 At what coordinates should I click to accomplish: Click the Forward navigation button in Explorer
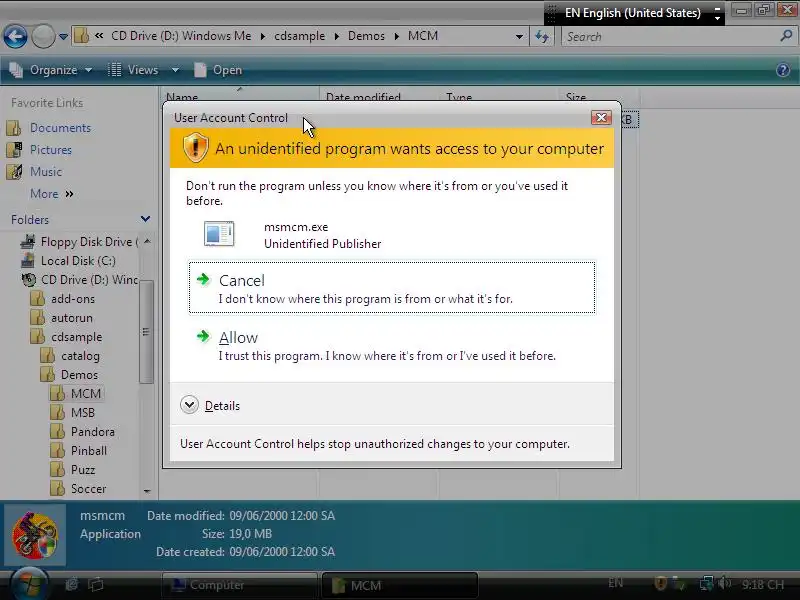pos(43,36)
